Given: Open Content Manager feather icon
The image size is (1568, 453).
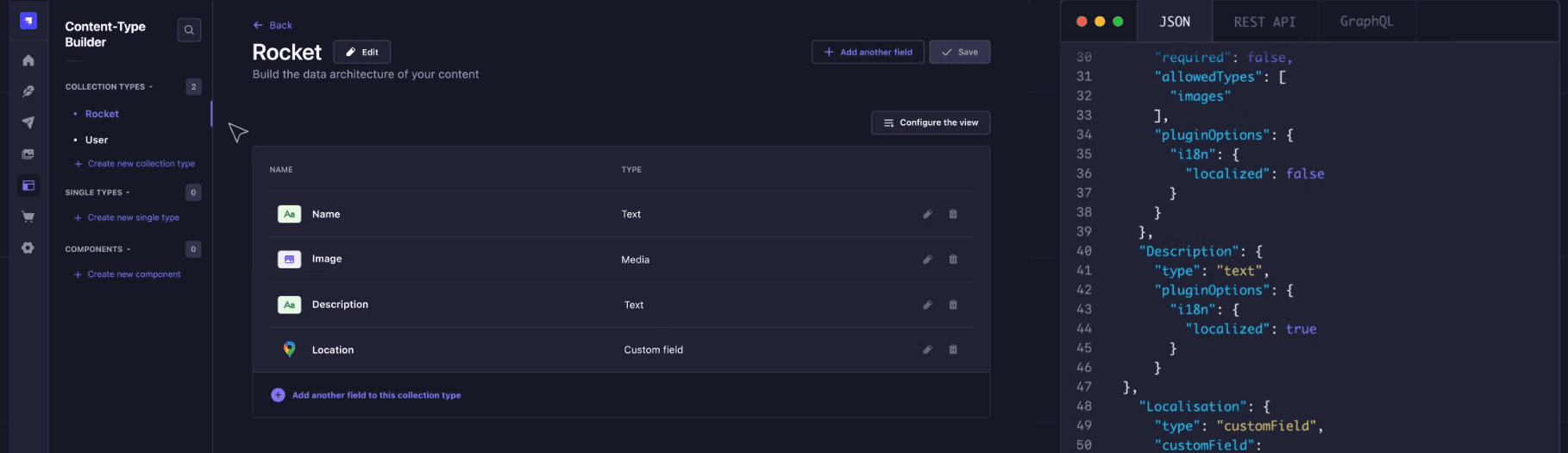Looking at the screenshot, I should pos(28,91).
